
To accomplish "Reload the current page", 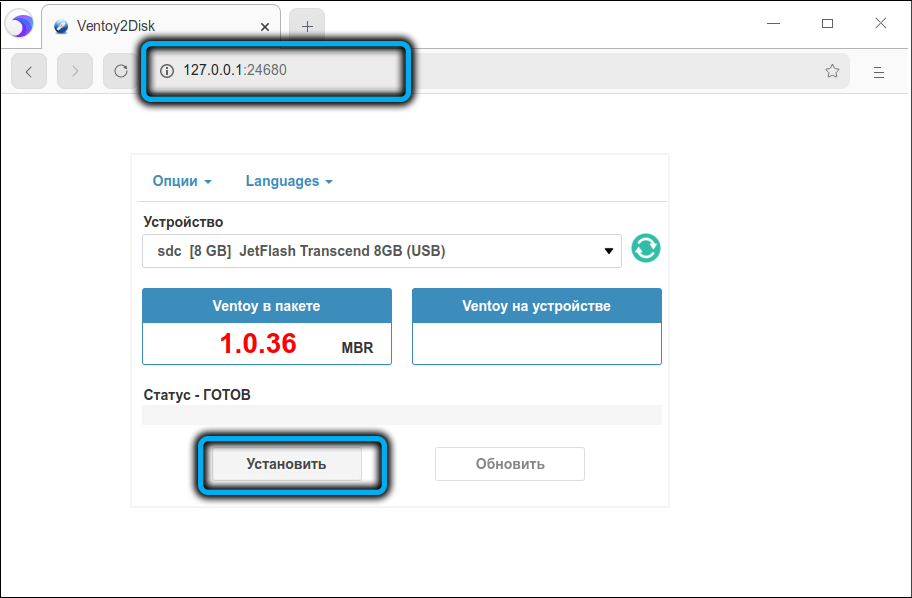I will [x=121, y=71].
